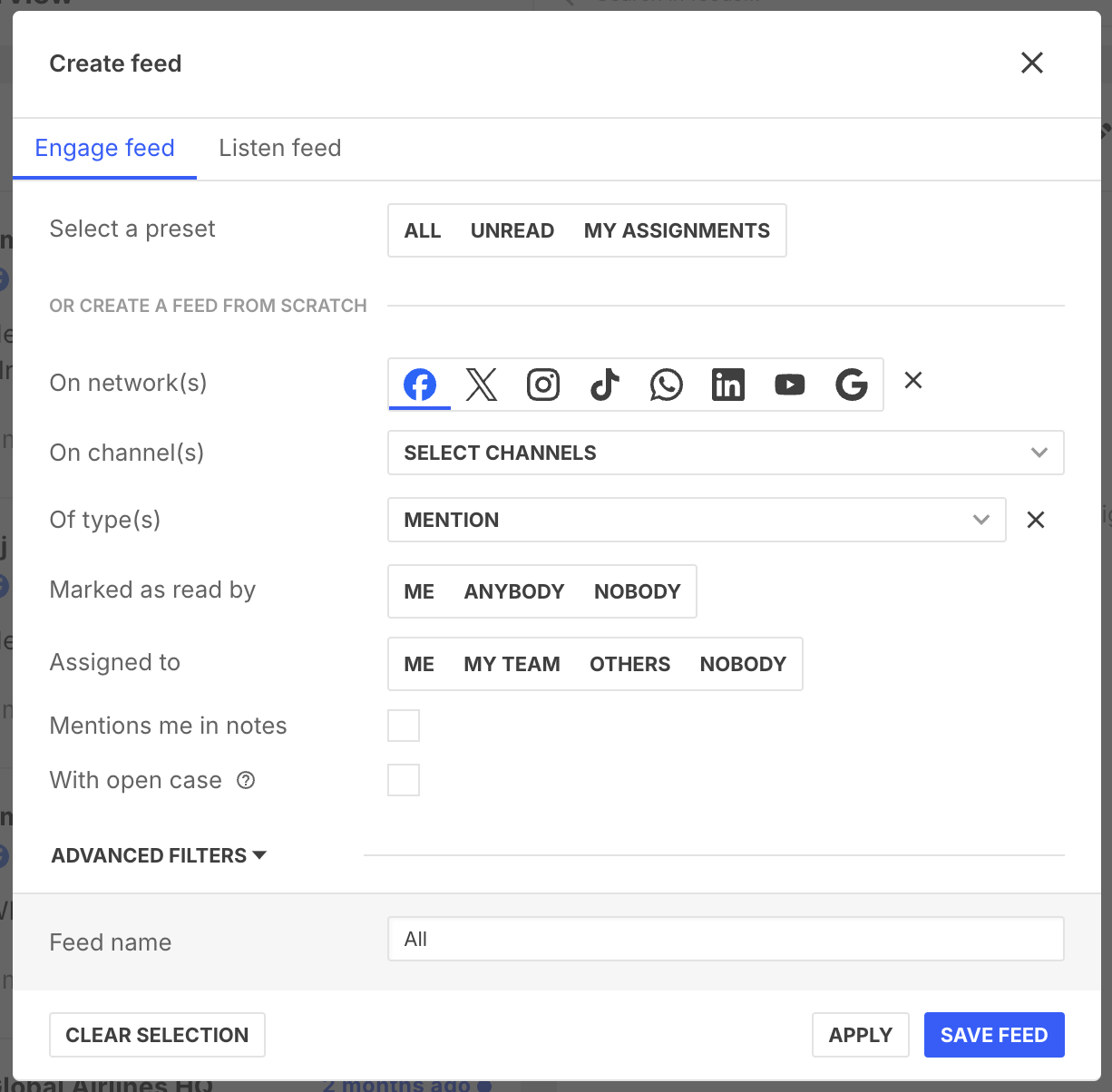The width and height of the screenshot is (1112, 1092).
Task: Enable Mentions me in notes checkbox
Action: click(404, 726)
